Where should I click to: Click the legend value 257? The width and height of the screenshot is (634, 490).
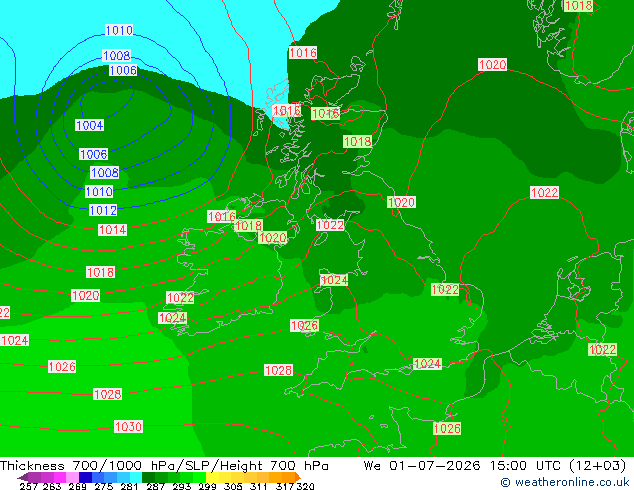pyautogui.click(x=28, y=486)
